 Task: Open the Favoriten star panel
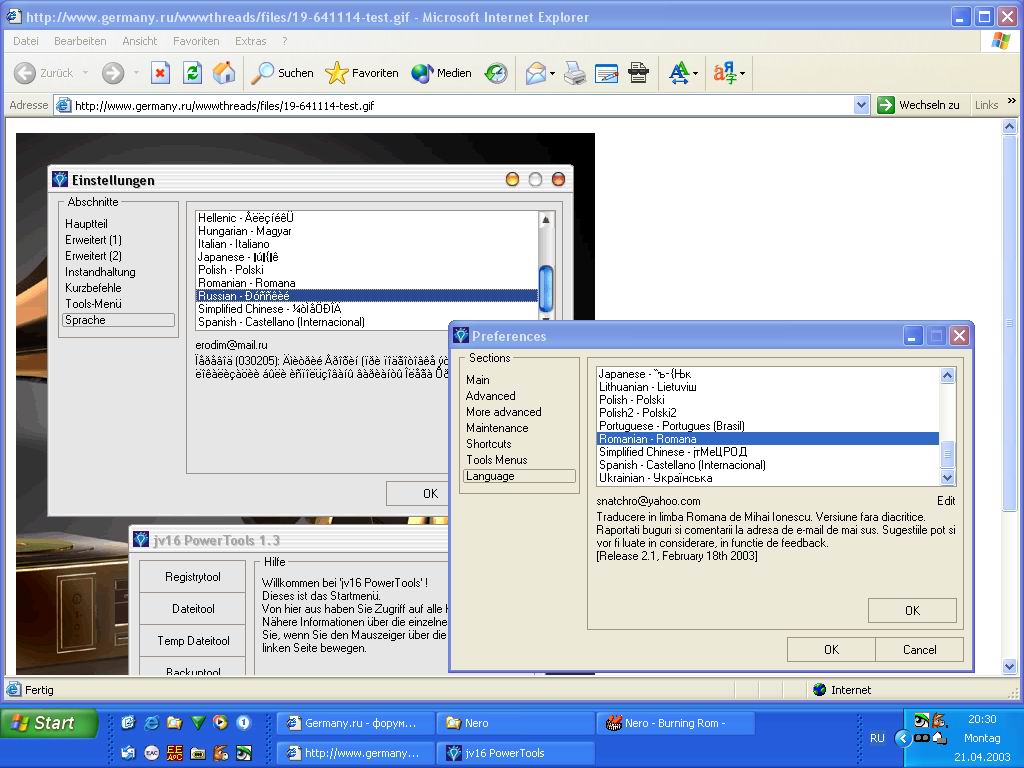point(362,73)
